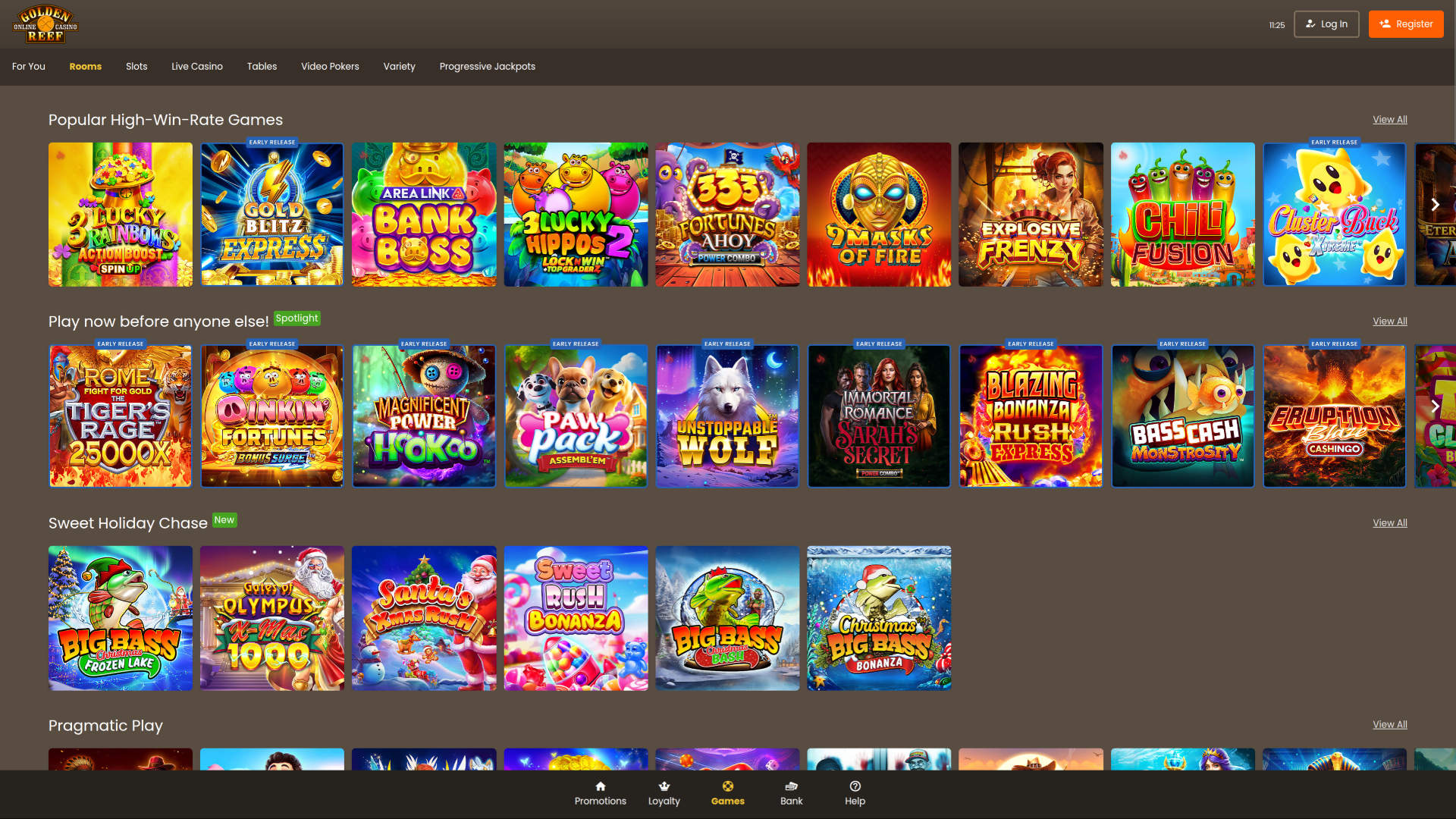
Task: Select the Loyalty crown icon
Action: (664, 793)
